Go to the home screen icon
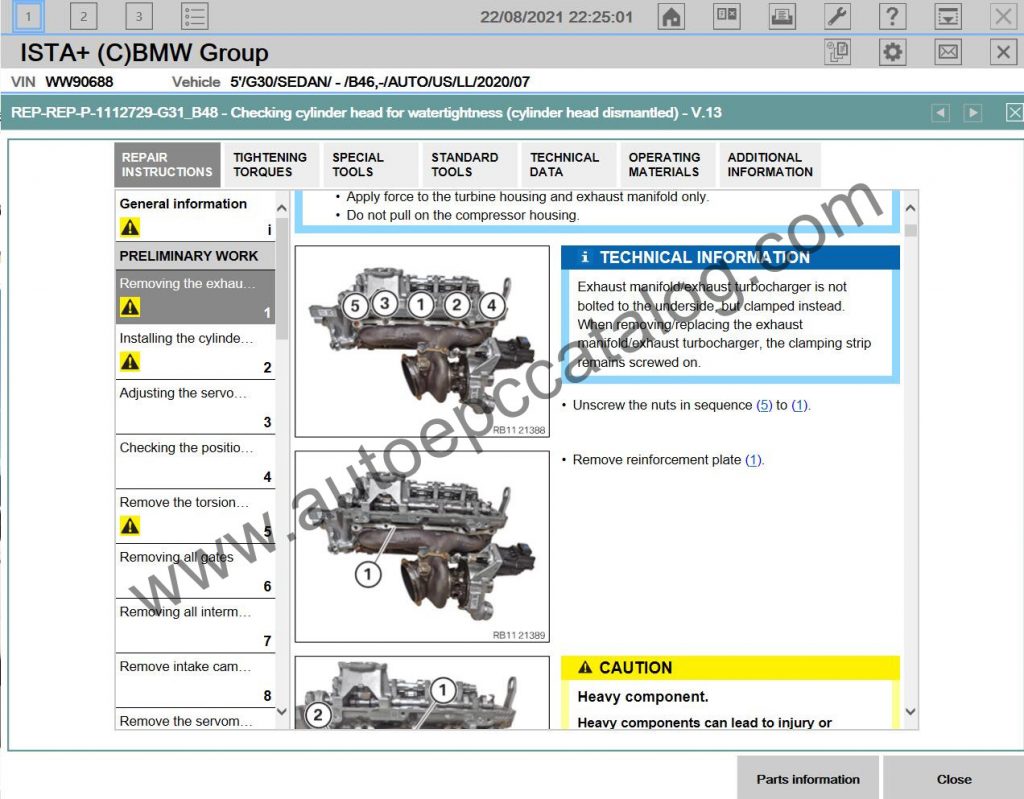 (x=671, y=16)
